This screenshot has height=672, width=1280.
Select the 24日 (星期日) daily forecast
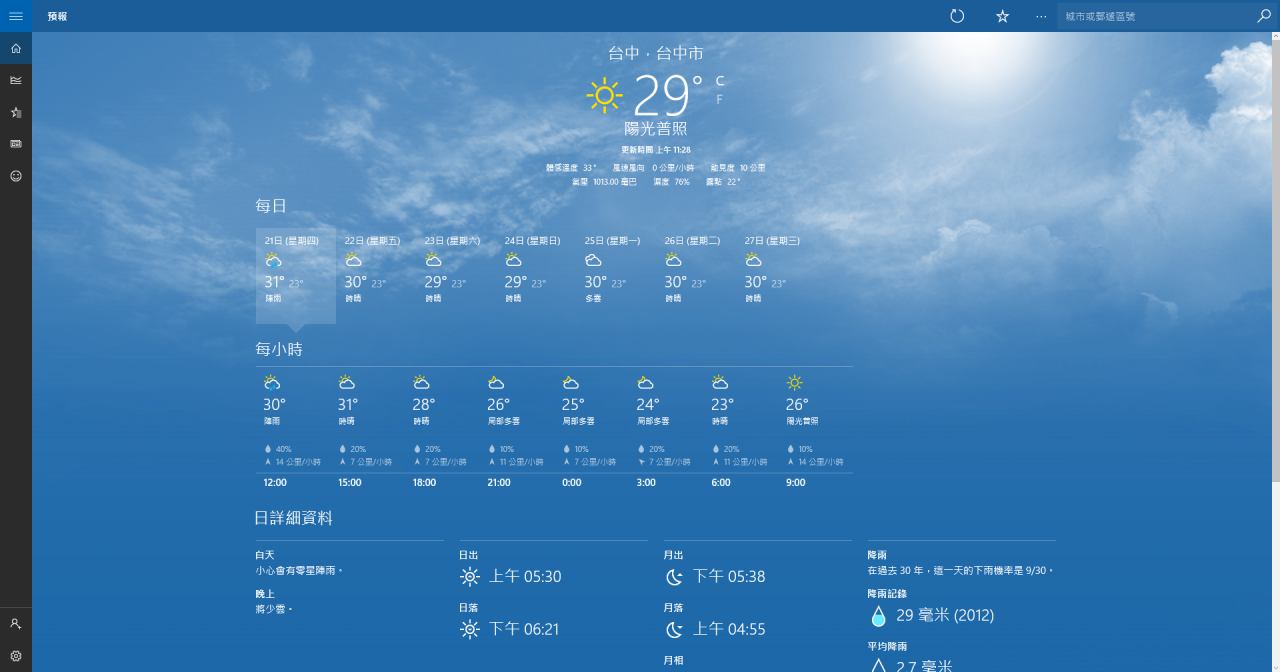click(535, 275)
